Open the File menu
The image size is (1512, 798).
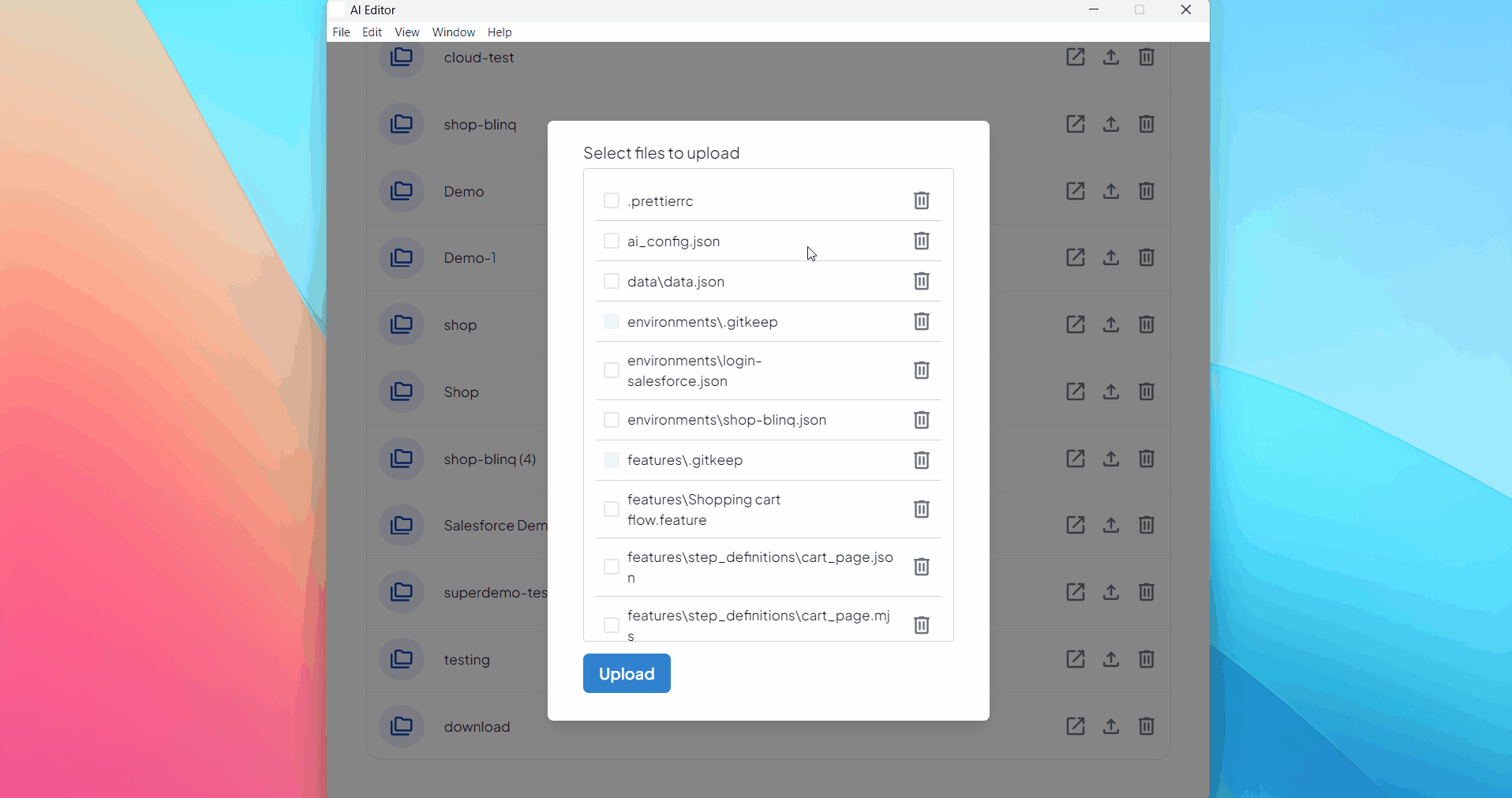point(340,32)
